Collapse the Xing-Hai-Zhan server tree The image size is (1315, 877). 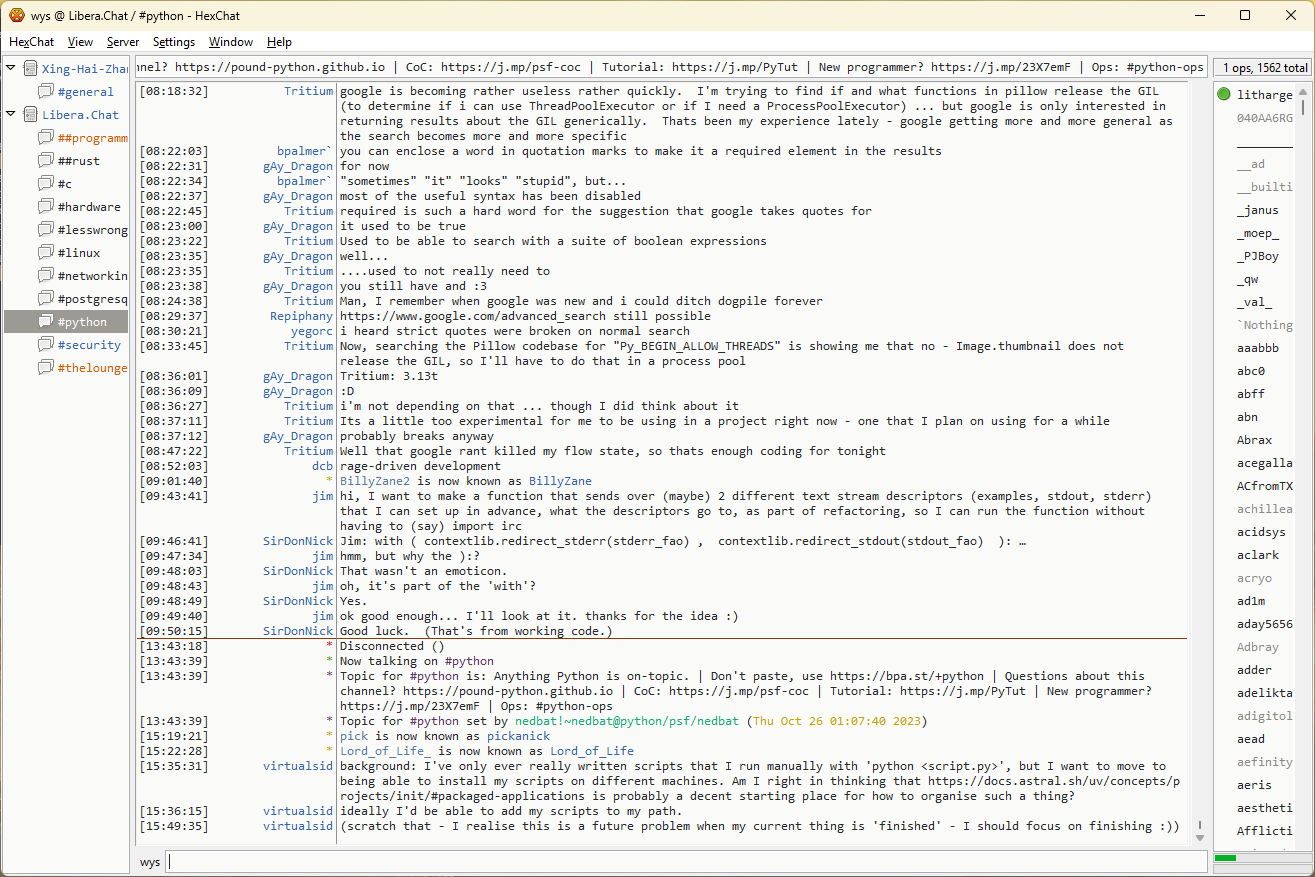pos(11,69)
